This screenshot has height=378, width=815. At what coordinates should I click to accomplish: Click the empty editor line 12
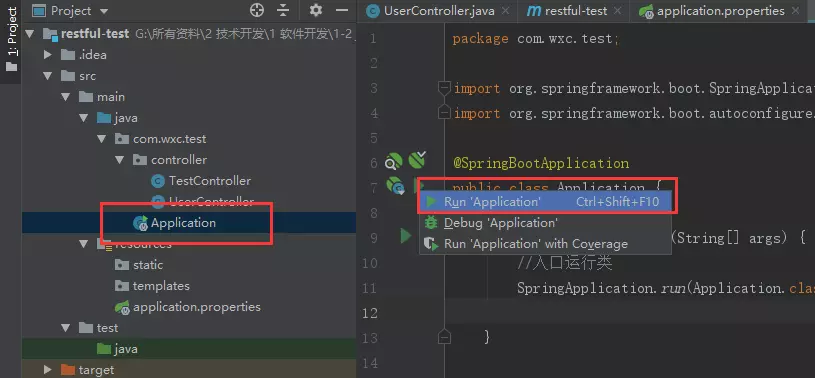pos(629,313)
